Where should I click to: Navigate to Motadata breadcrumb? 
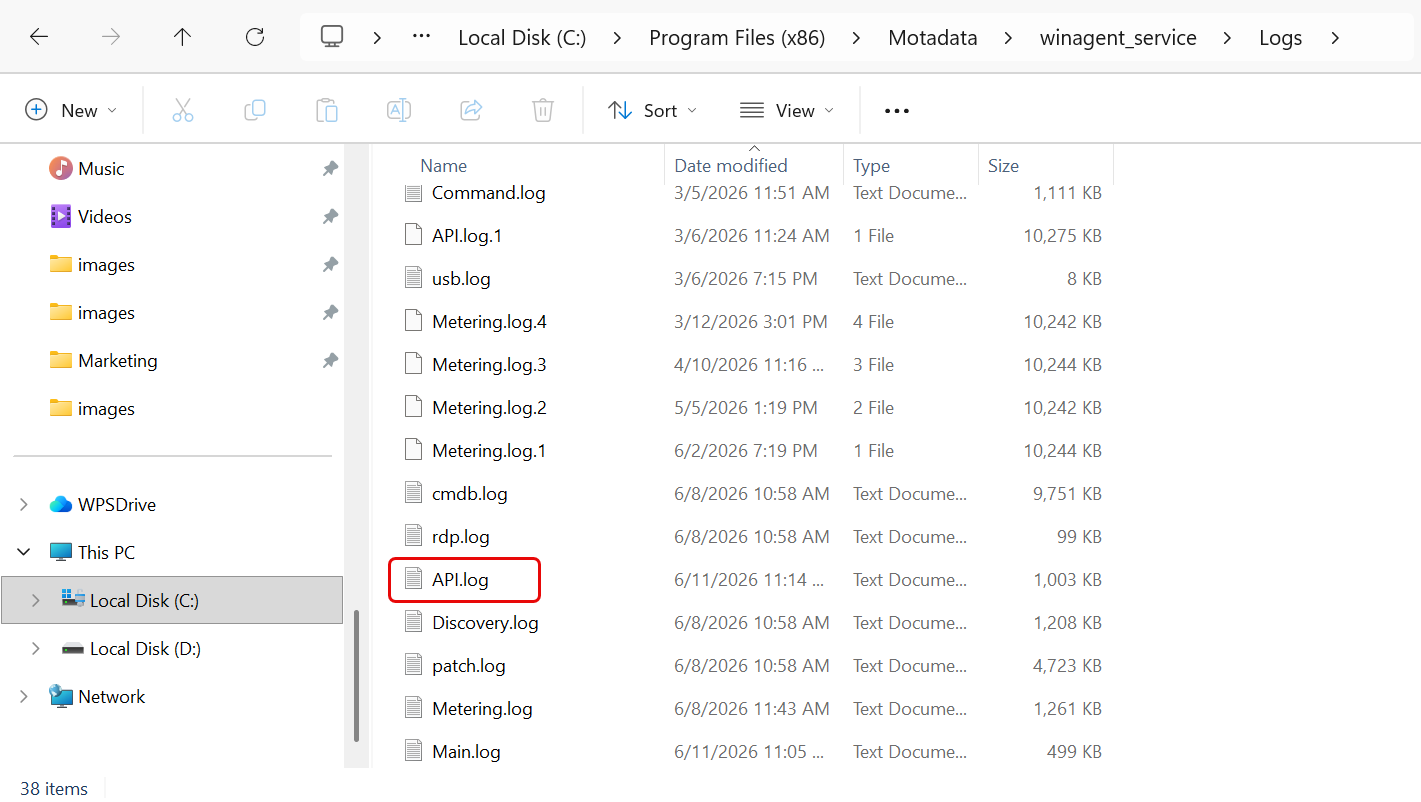pos(933,38)
